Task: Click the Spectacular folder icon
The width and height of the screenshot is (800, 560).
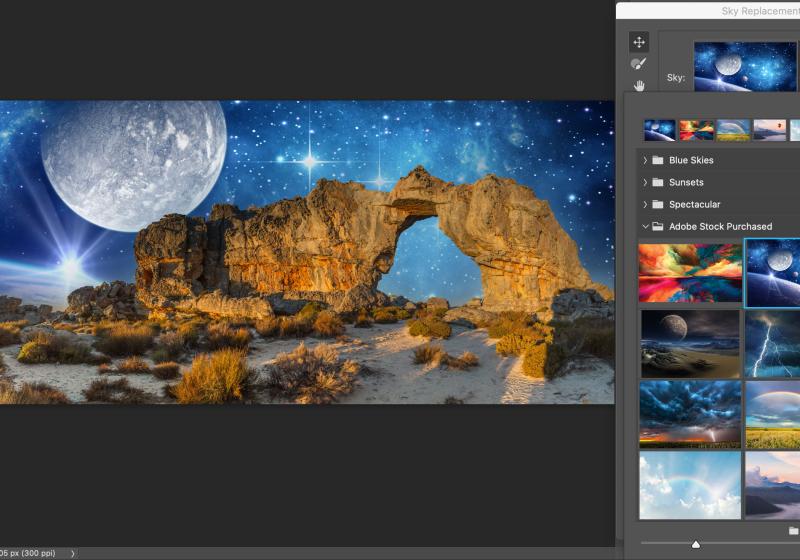Action: [x=658, y=205]
